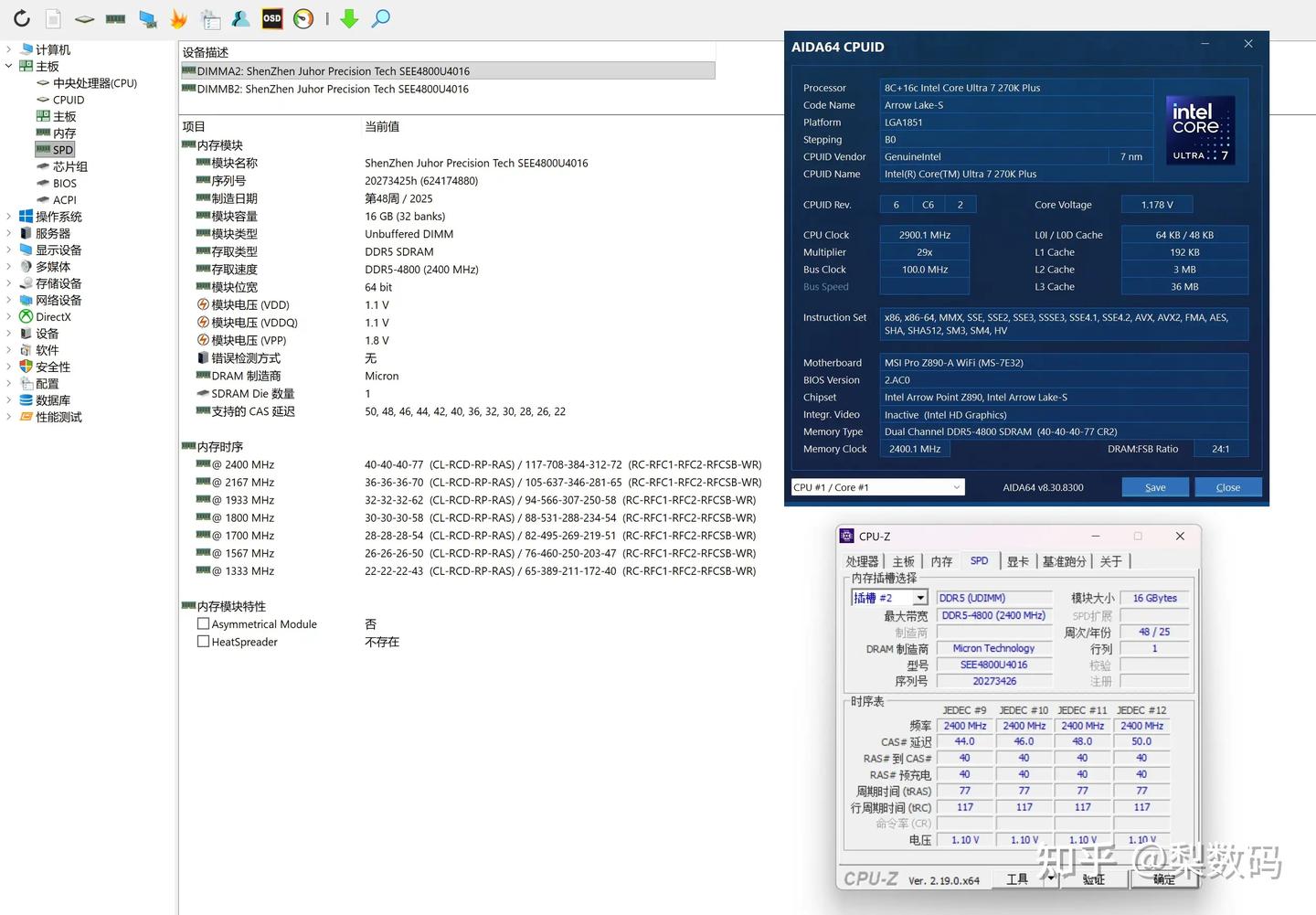
Task: Toggle the HeatSpreader checkbox
Action: 204,642
